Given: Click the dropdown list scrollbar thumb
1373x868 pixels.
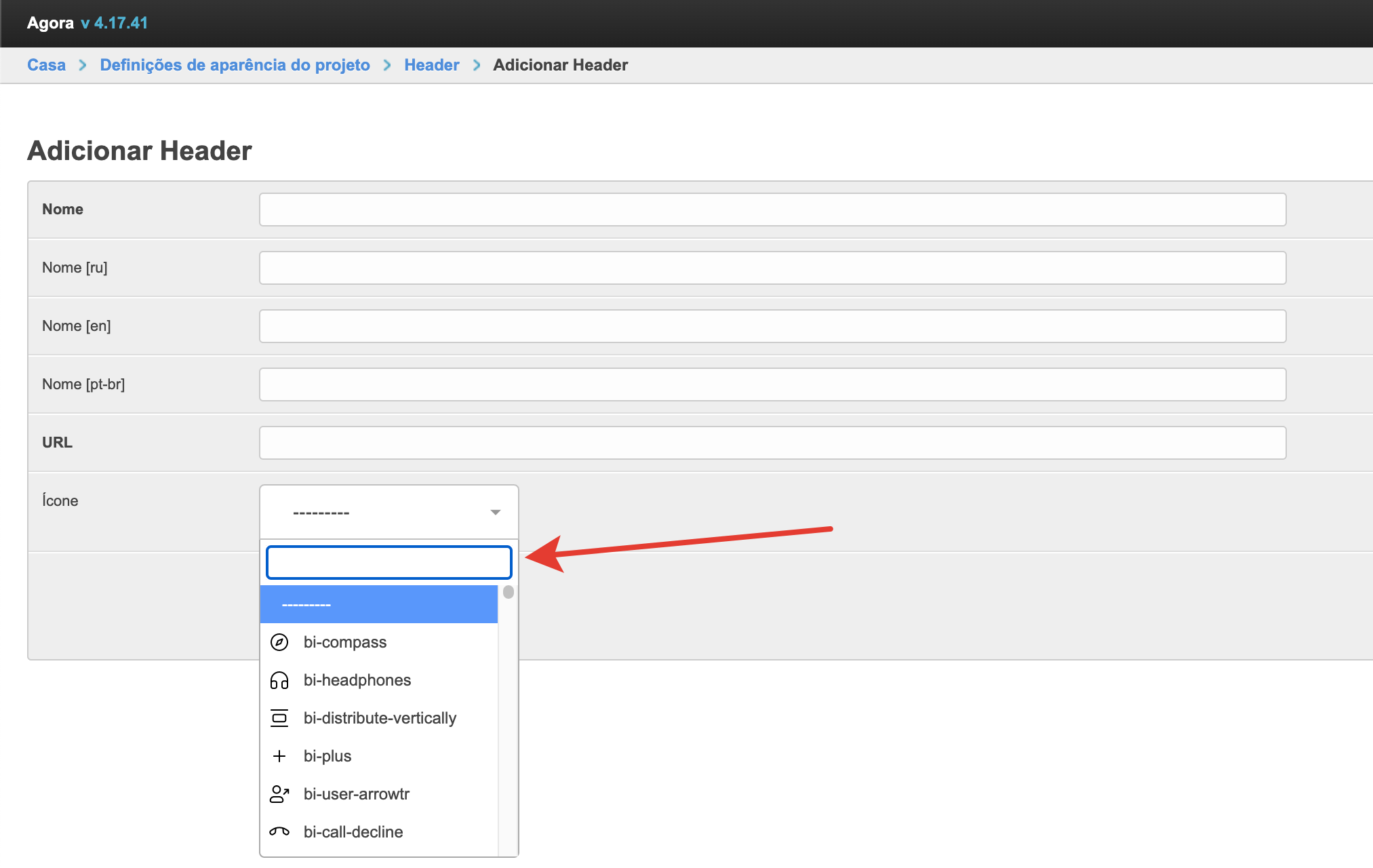Looking at the screenshot, I should coord(509,593).
